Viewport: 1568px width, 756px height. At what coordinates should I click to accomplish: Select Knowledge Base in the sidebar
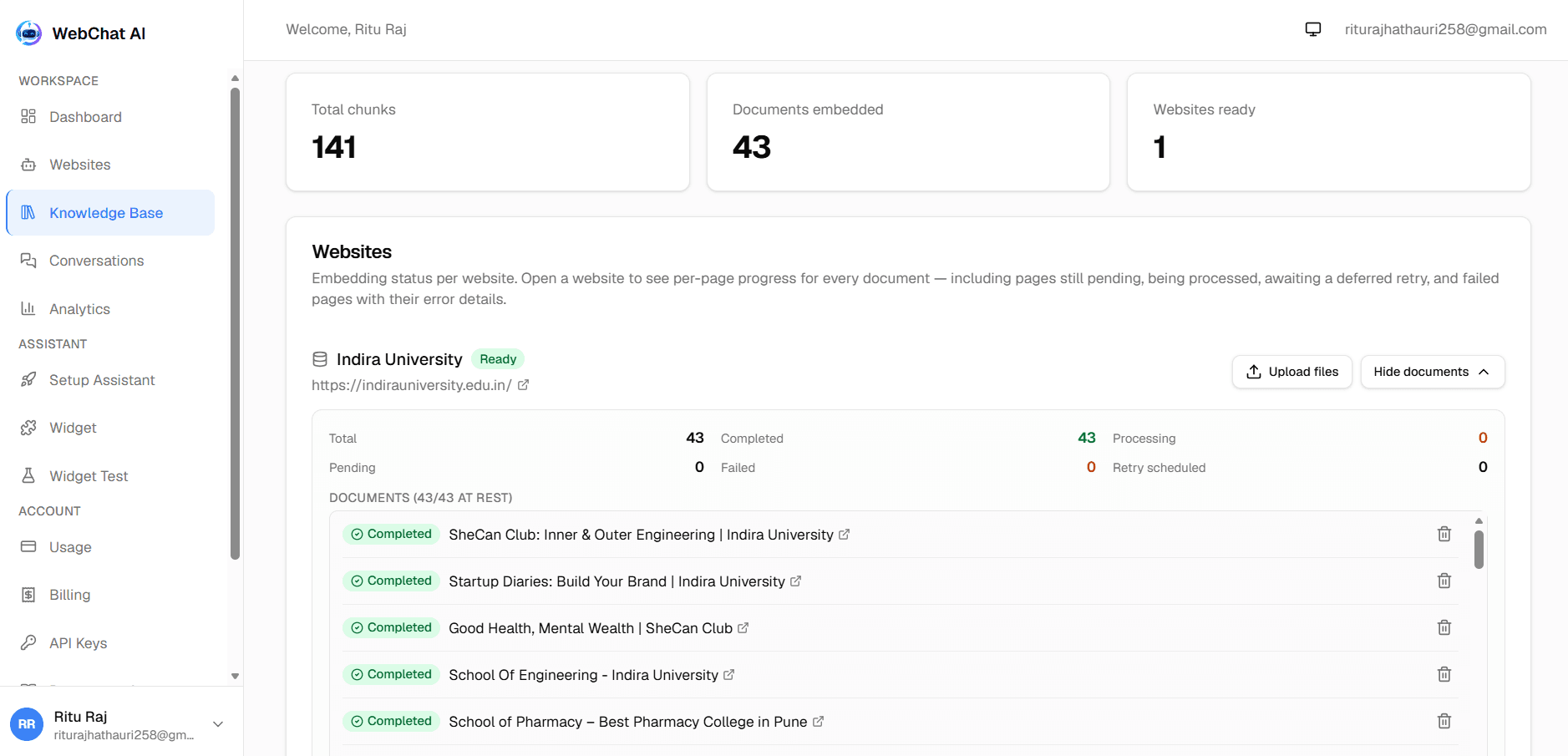(x=110, y=213)
